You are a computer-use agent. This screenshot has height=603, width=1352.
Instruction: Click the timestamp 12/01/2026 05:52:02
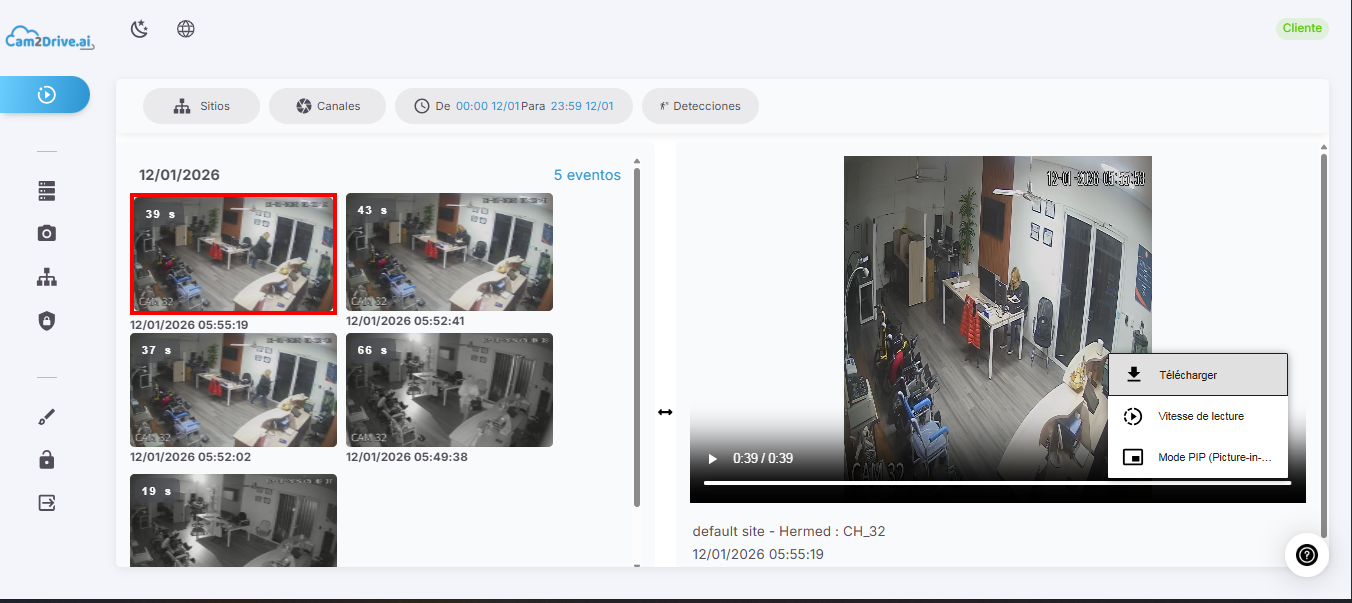click(x=190, y=457)
